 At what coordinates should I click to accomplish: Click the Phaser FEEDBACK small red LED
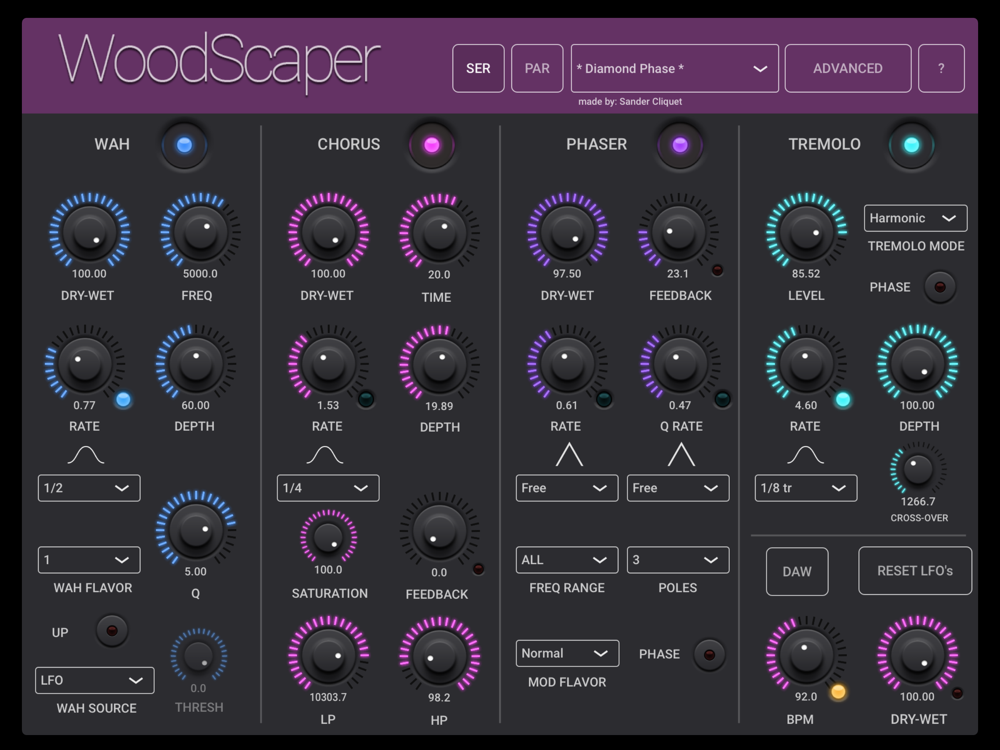[x=717, y=270]
